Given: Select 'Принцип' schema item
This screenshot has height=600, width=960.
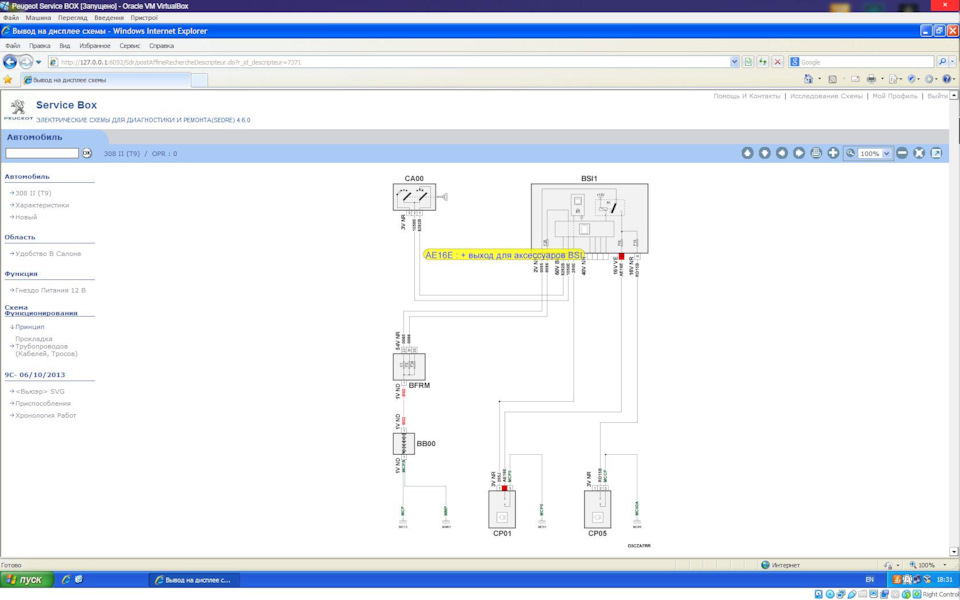Looking at the screenshot, I should 30,327.
